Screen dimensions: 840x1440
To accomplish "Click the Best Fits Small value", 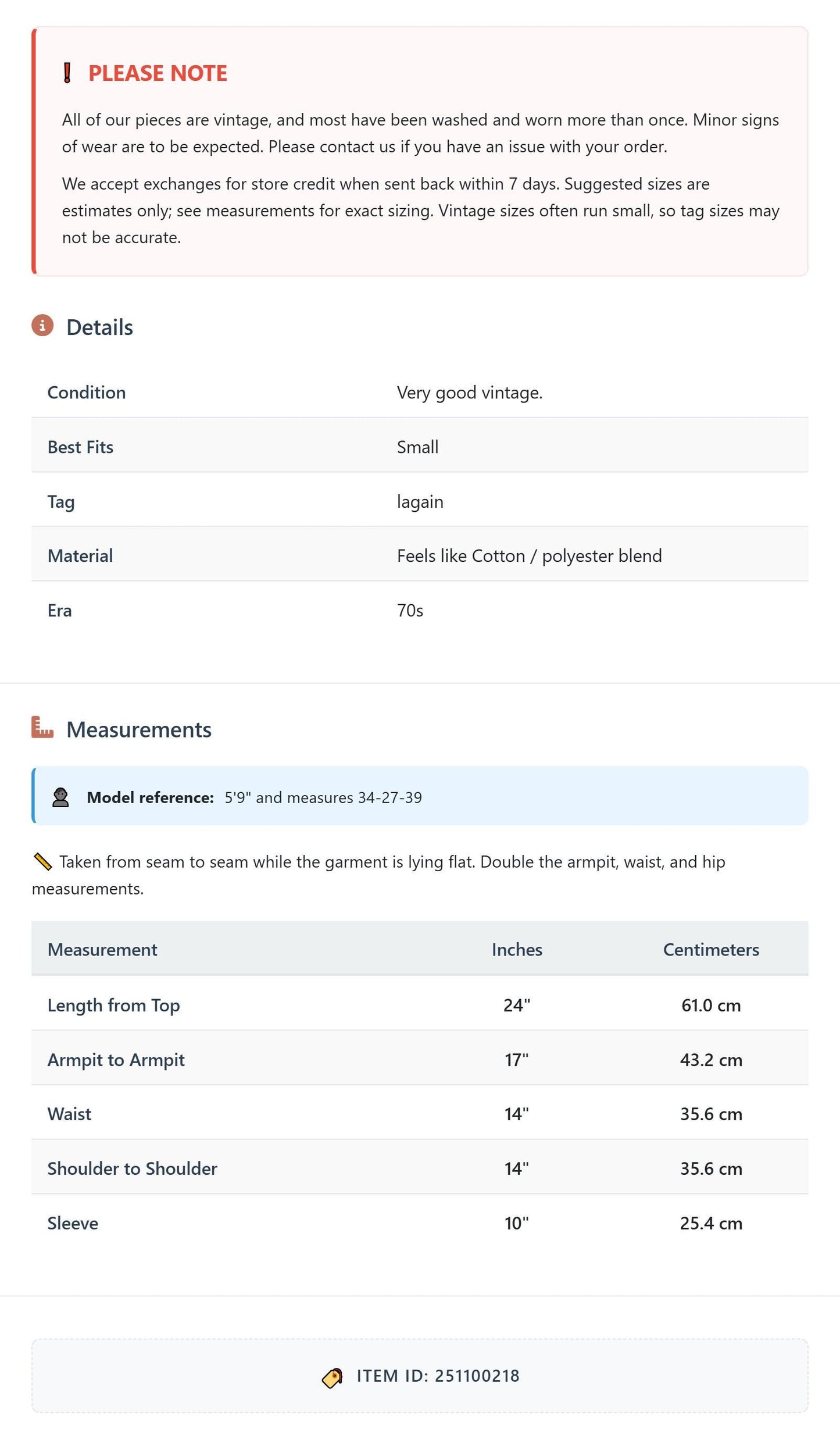I will [x=417, y=447].
